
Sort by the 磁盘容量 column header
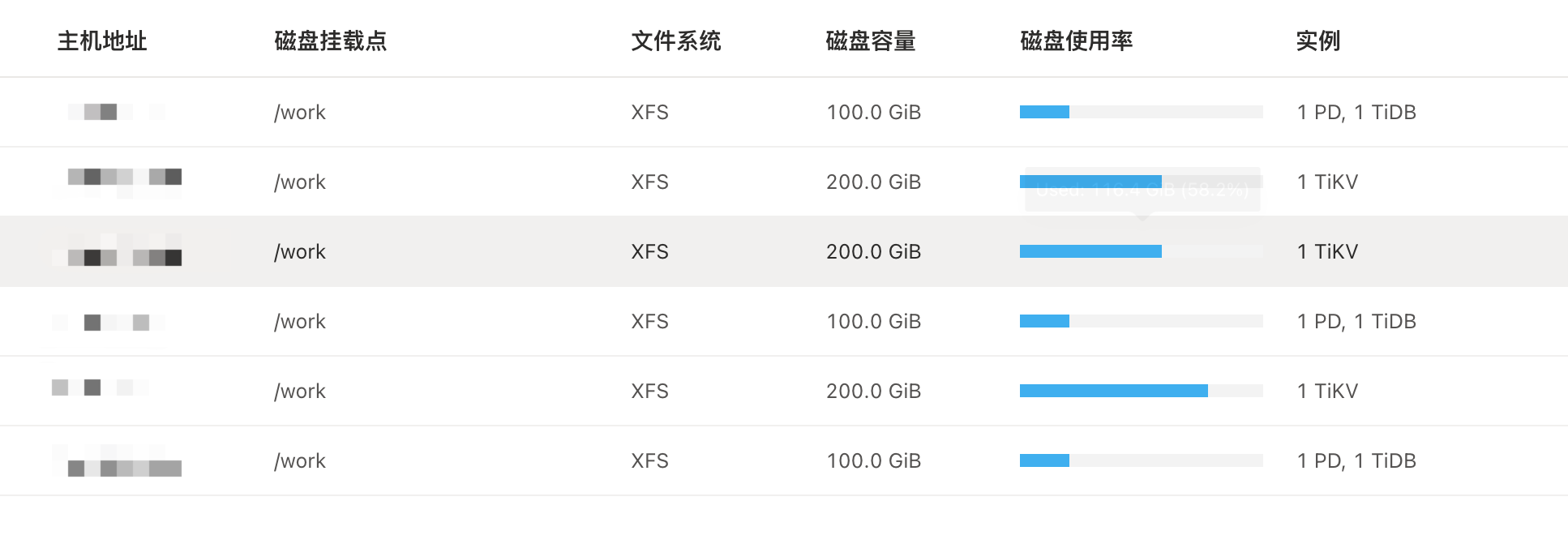coord(870,41)
